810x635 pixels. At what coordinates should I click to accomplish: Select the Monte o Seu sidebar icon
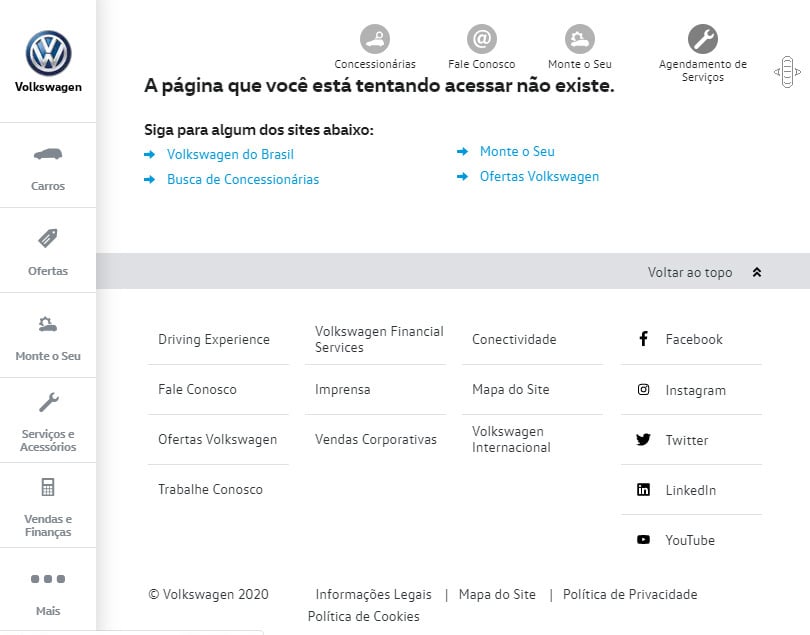(48, 324)
